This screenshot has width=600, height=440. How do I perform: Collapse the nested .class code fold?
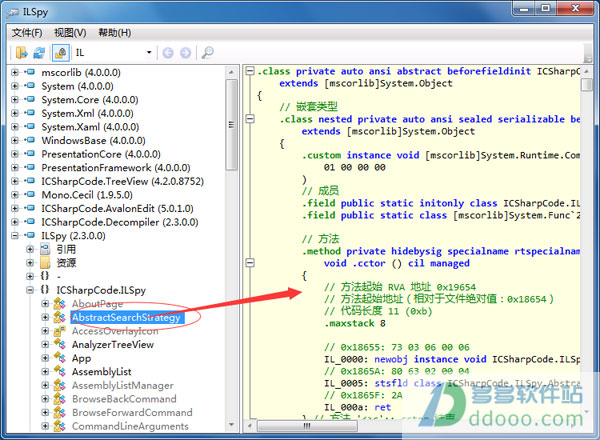point(250,119)
